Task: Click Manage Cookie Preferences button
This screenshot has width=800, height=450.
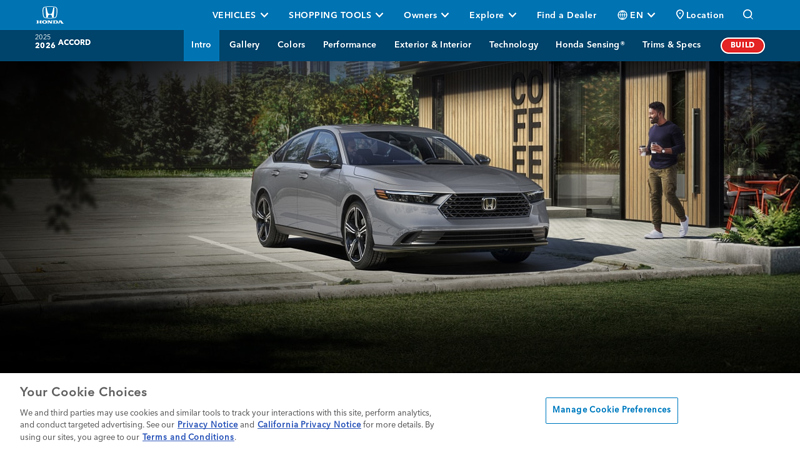Action: coord(611,410)
